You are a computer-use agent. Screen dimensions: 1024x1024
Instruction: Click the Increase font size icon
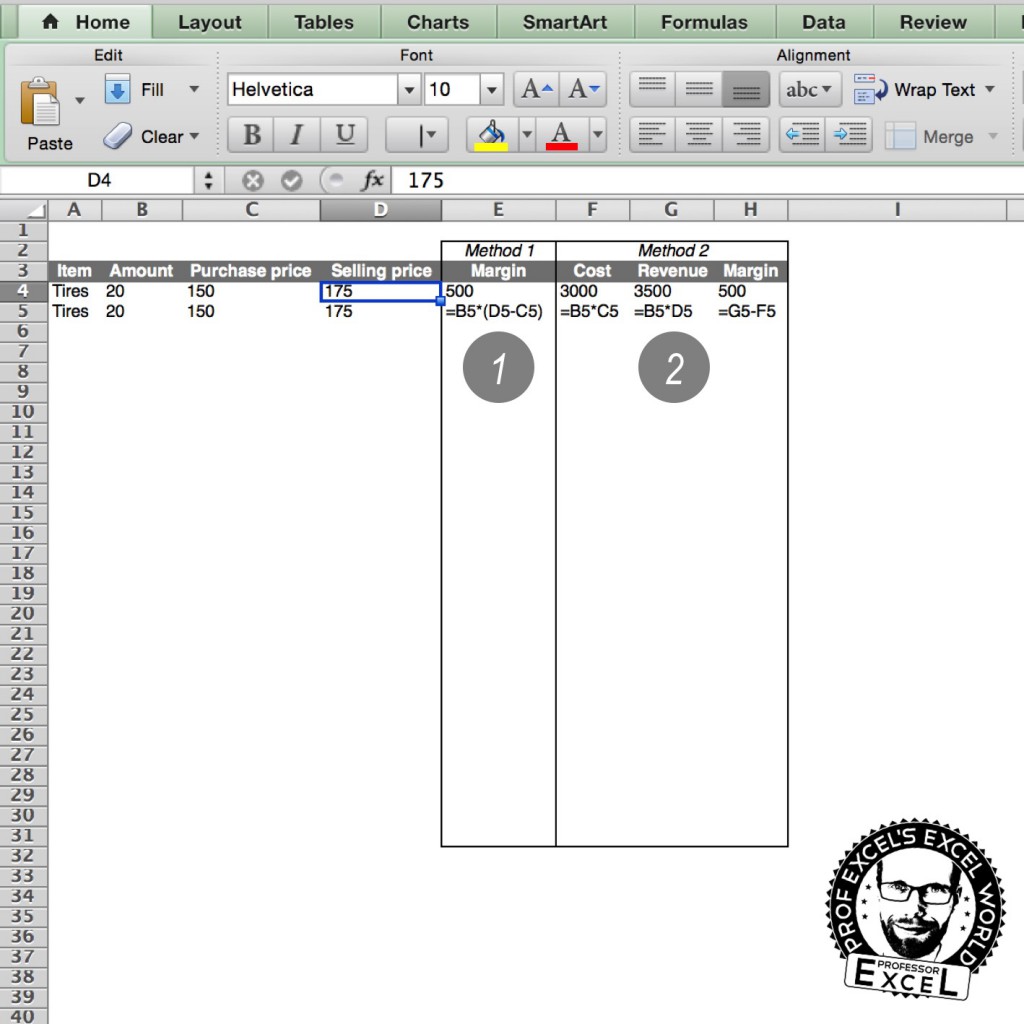[534, 89]
